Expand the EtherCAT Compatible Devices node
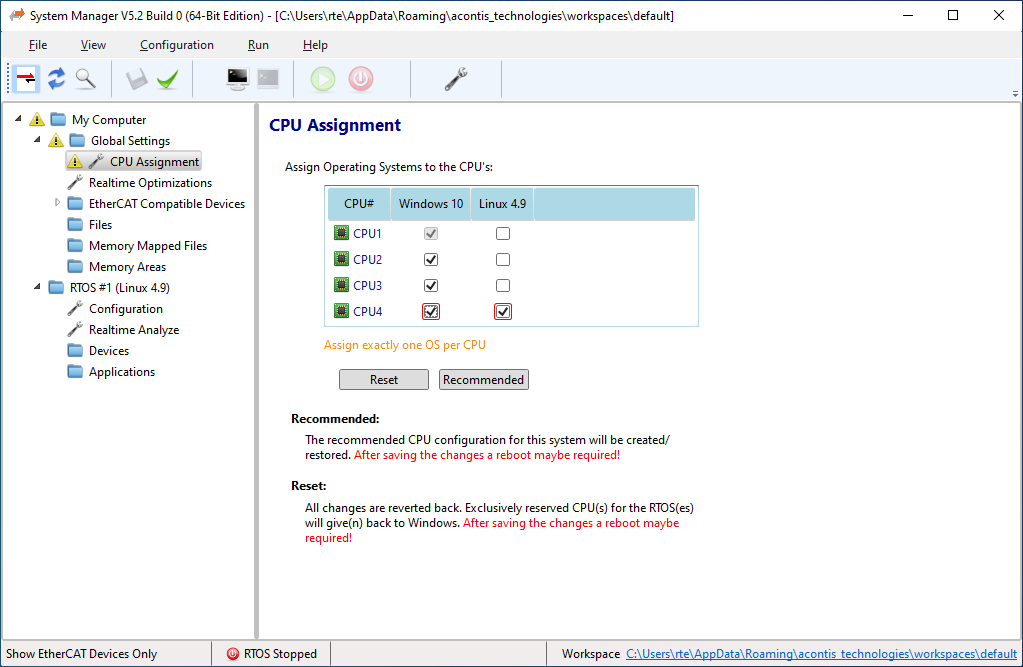Image resolution: width=1023 pixels, height=667 pixels. [x=58, y=203]
